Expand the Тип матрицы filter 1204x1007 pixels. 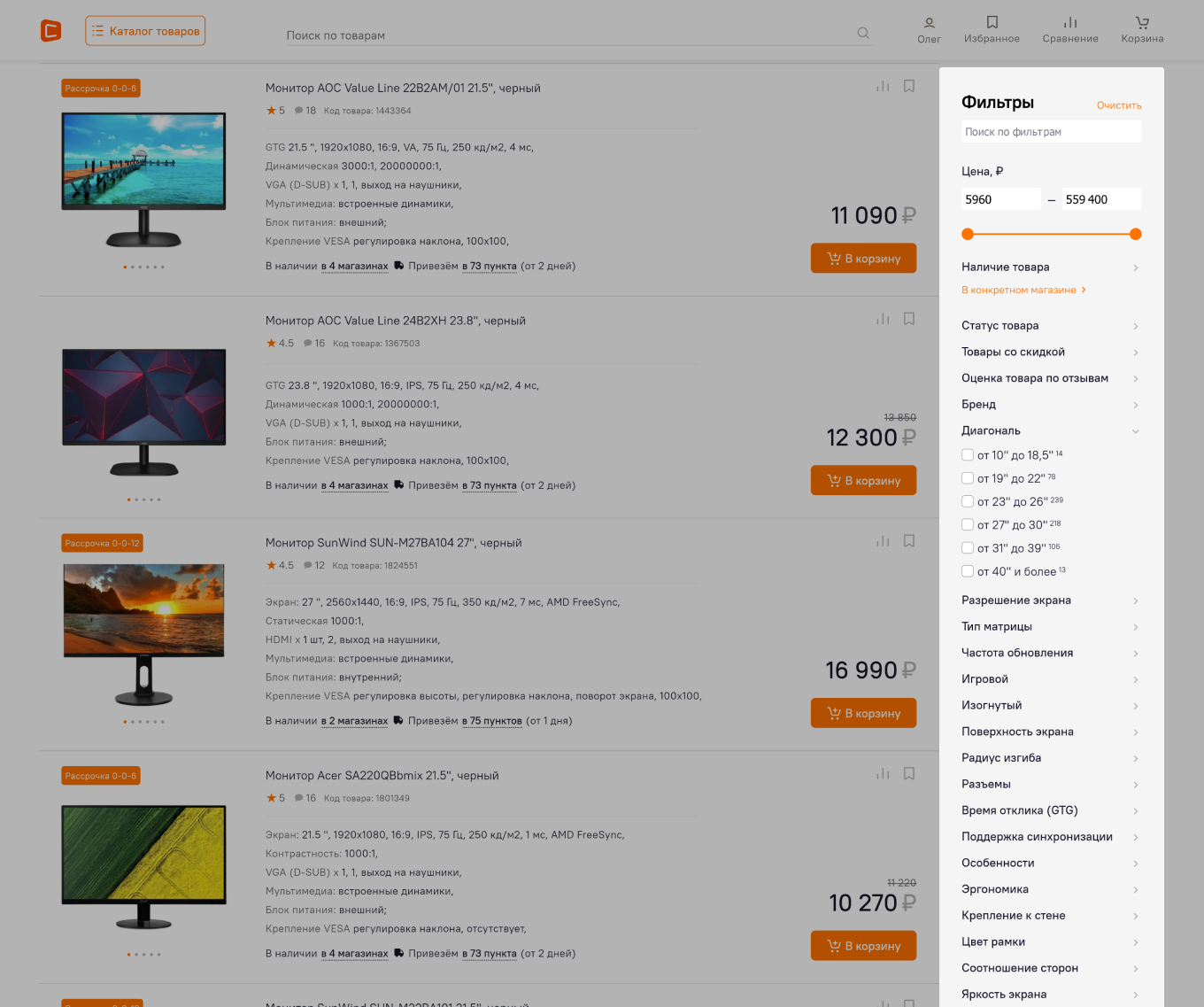[x=1051, y=627]
